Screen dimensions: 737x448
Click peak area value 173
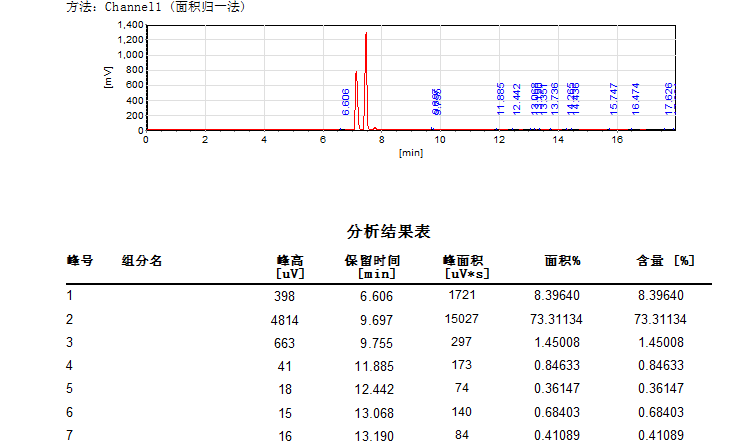pyautogui.click(x=462, y=365)
